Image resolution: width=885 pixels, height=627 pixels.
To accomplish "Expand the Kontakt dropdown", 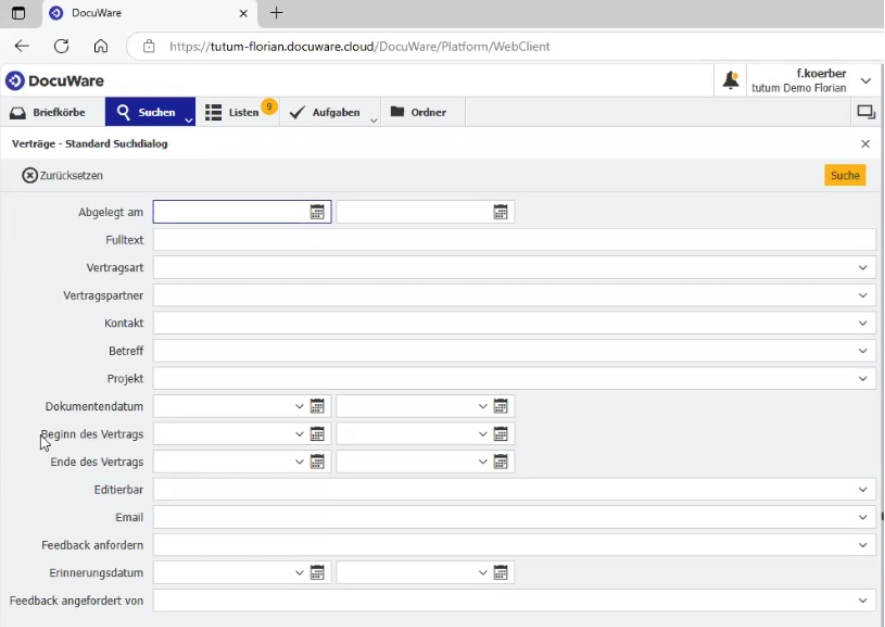I will [862, 323].
